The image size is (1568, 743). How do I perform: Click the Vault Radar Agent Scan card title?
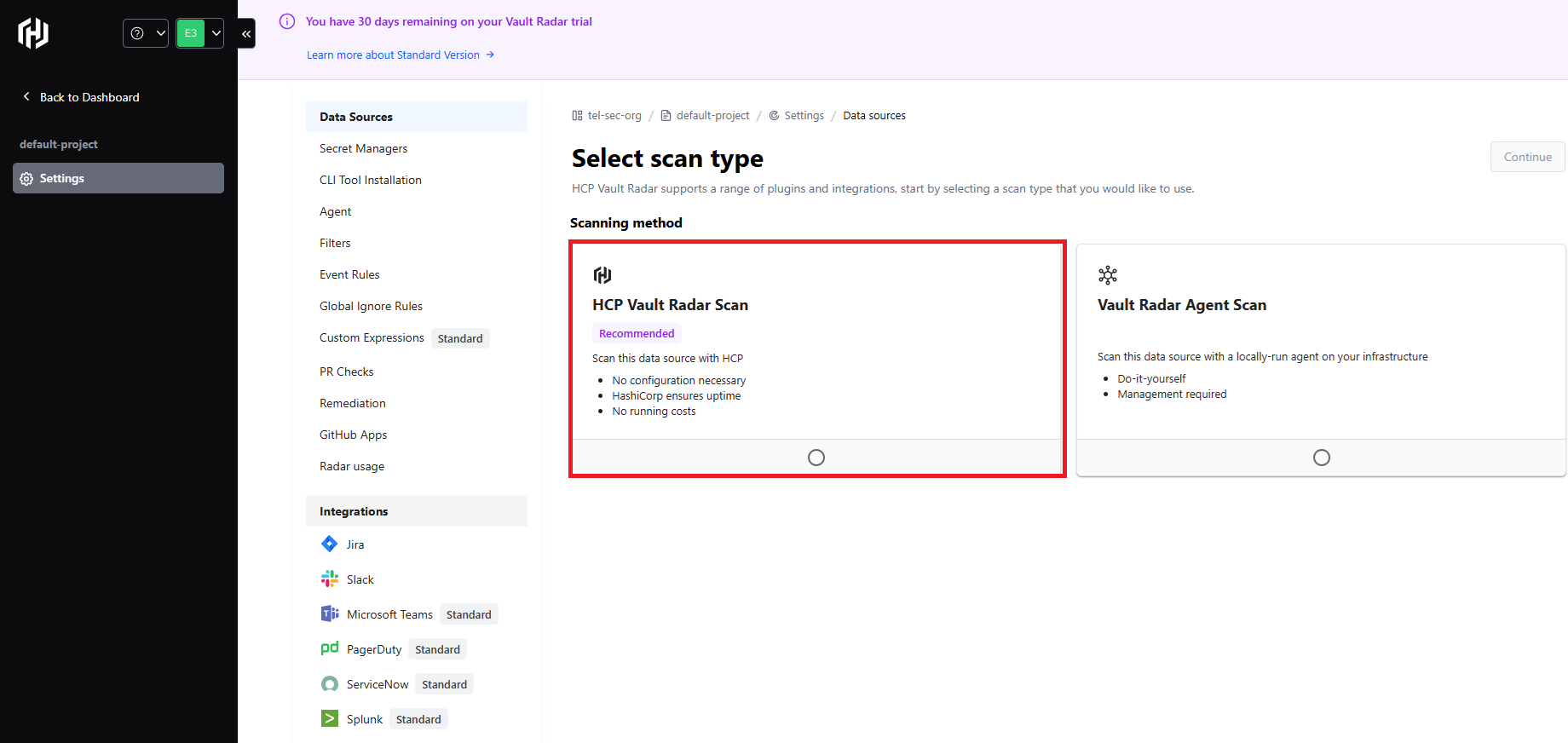point(1182,305)
